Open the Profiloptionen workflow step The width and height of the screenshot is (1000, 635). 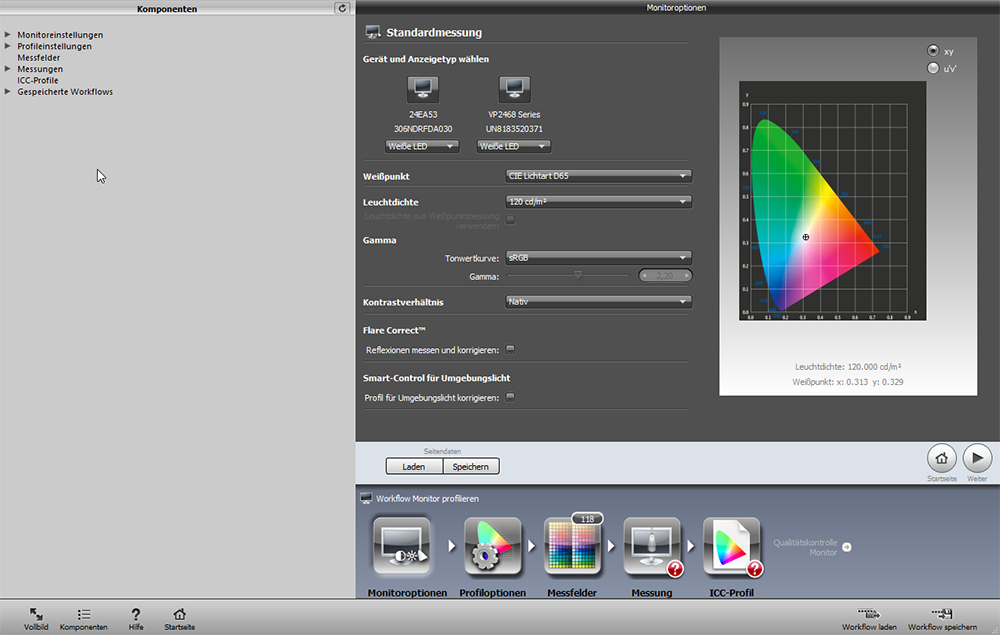[x=492, y=547]
